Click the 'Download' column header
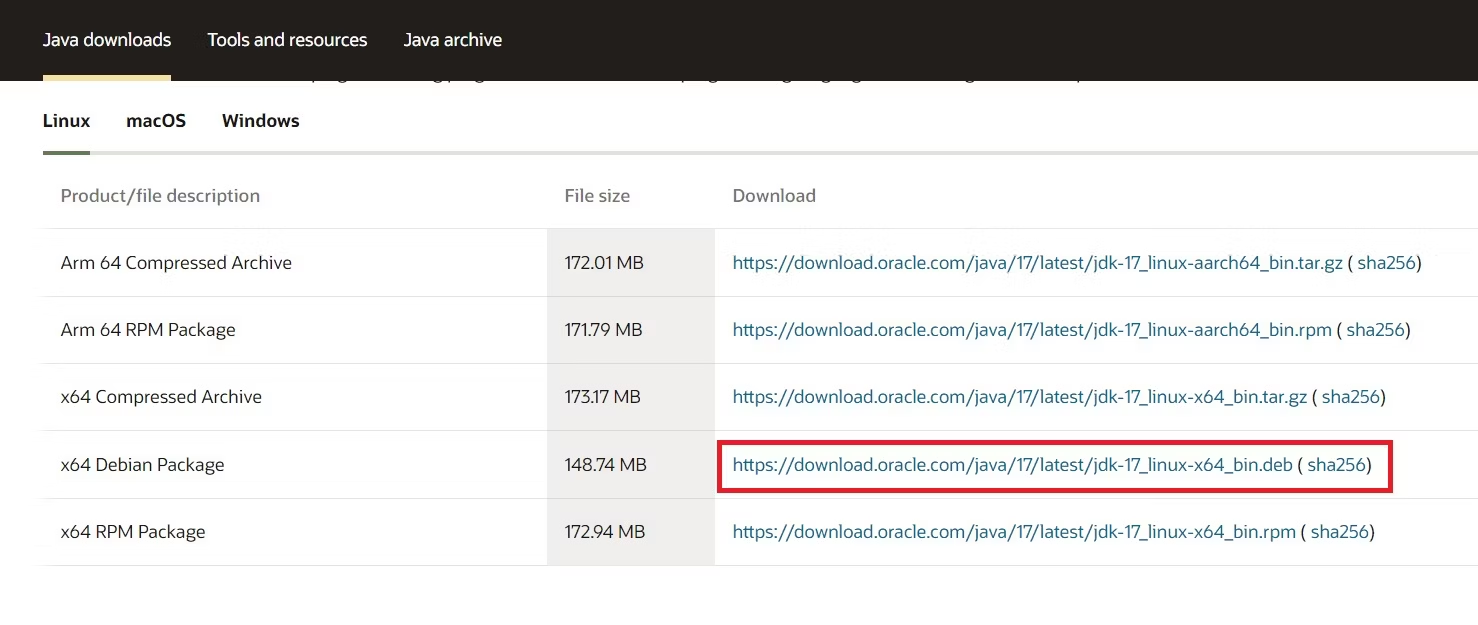The width and height of the screenshot is (1478, 625). click(x=774, y=196)
